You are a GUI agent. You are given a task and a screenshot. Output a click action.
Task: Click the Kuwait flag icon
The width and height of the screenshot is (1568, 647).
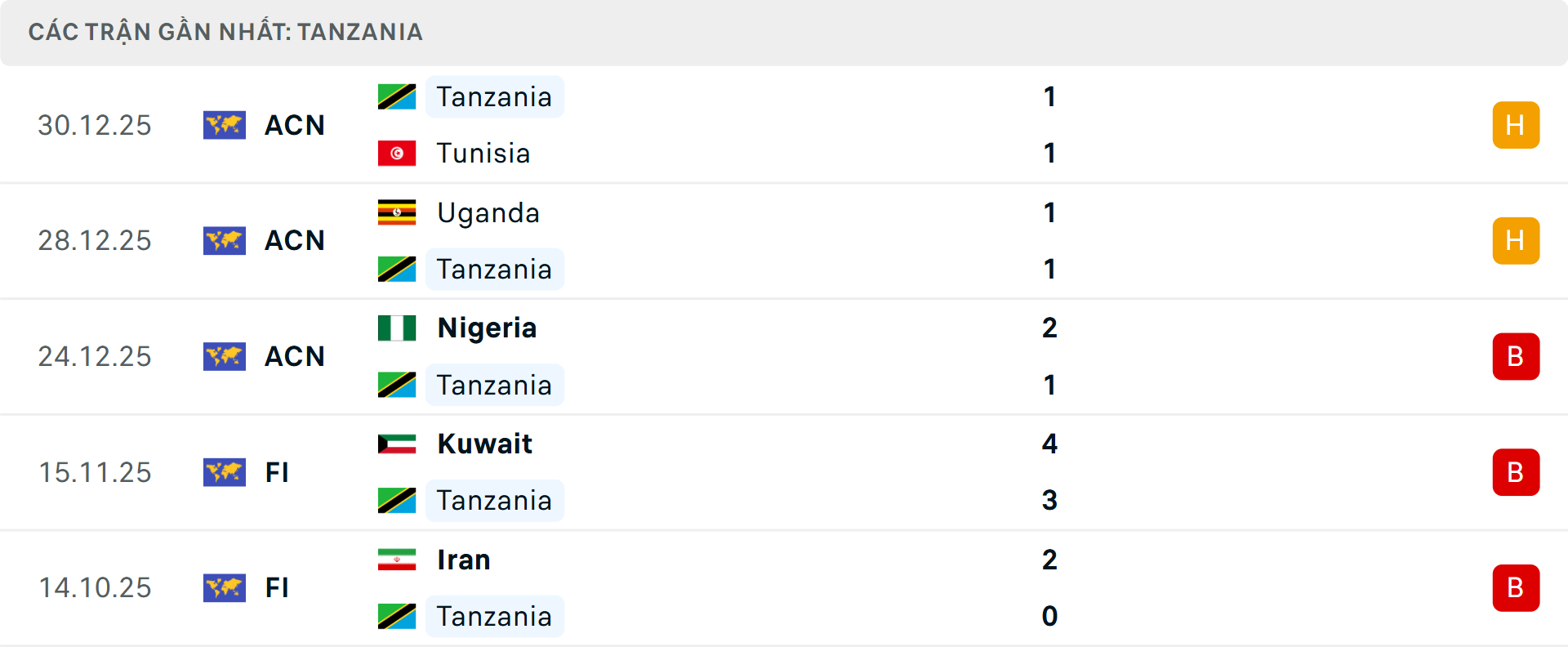(397, 444)
